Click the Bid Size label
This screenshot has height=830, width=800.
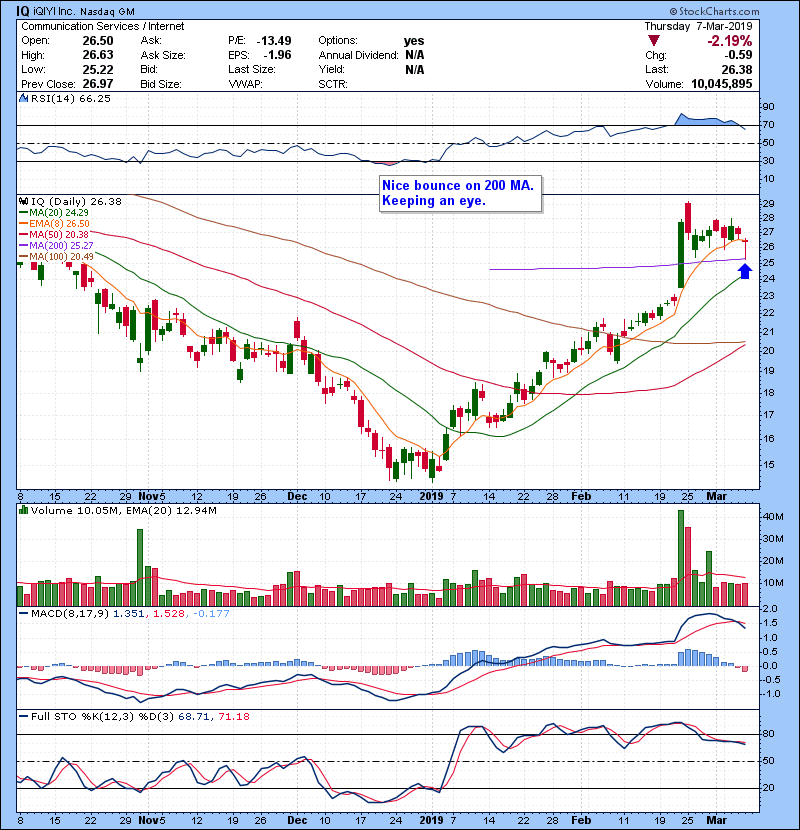pos(161,84)
